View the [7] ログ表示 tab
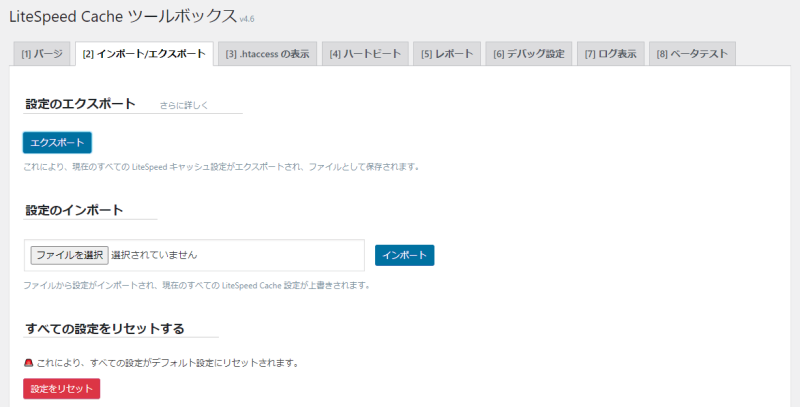 [610, 54]
